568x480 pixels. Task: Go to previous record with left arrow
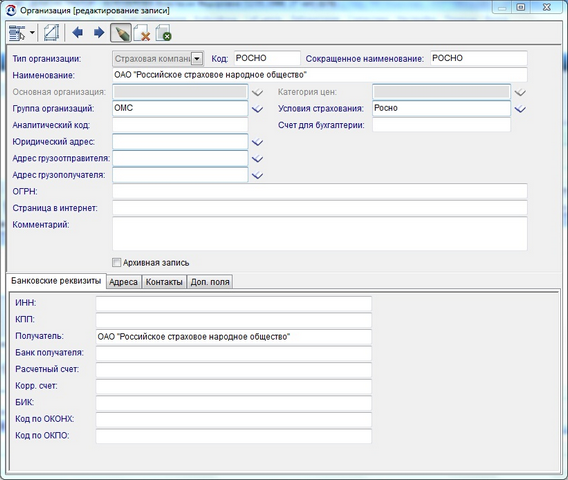click(x=78, y=33)
